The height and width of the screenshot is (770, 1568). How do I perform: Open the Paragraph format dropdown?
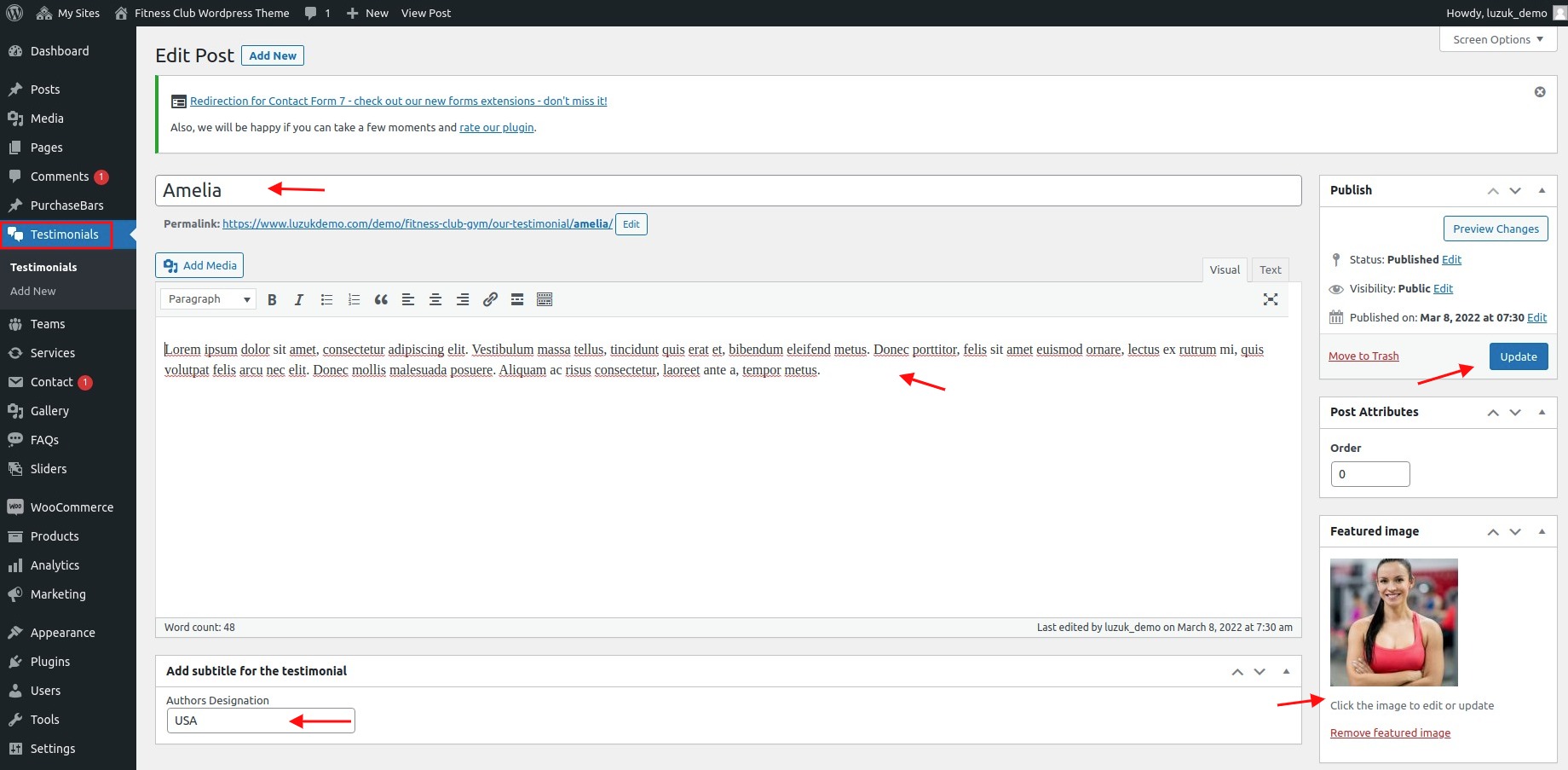209,299
